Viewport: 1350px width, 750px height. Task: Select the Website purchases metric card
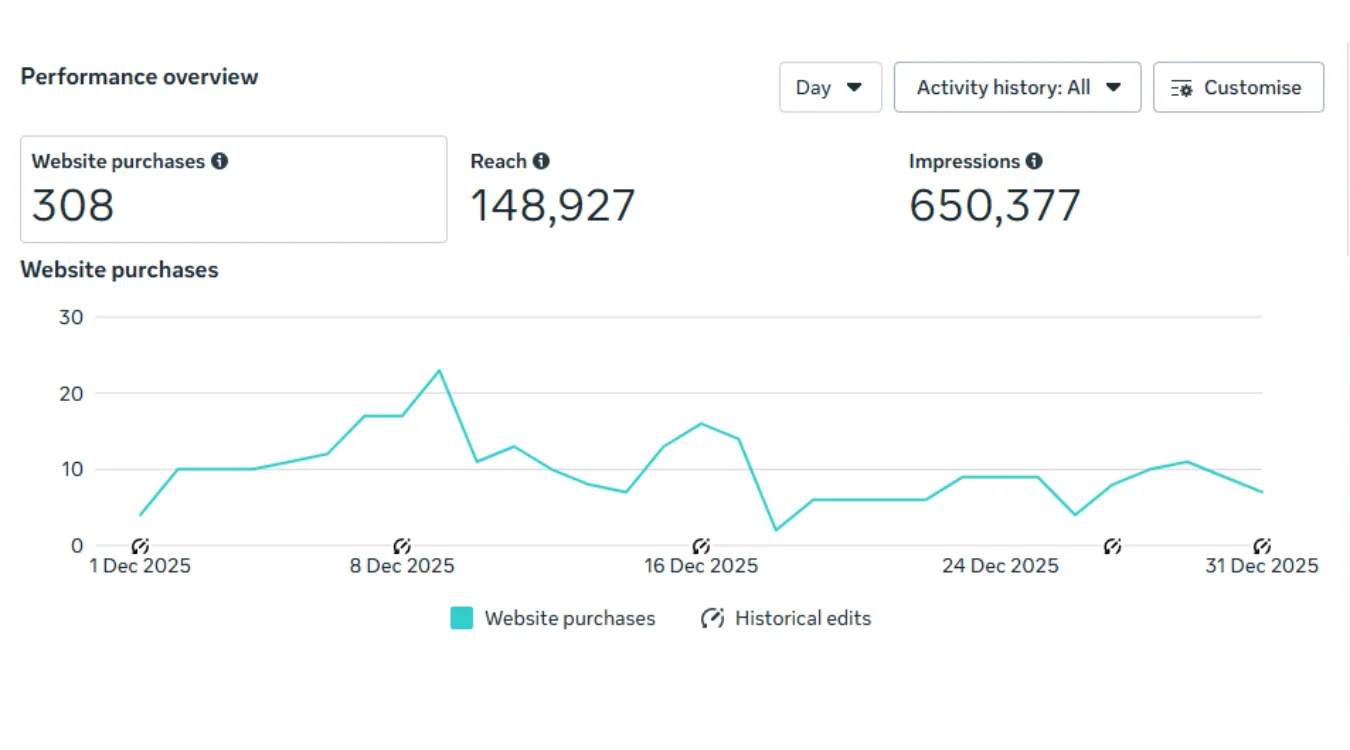pos(233,189)
